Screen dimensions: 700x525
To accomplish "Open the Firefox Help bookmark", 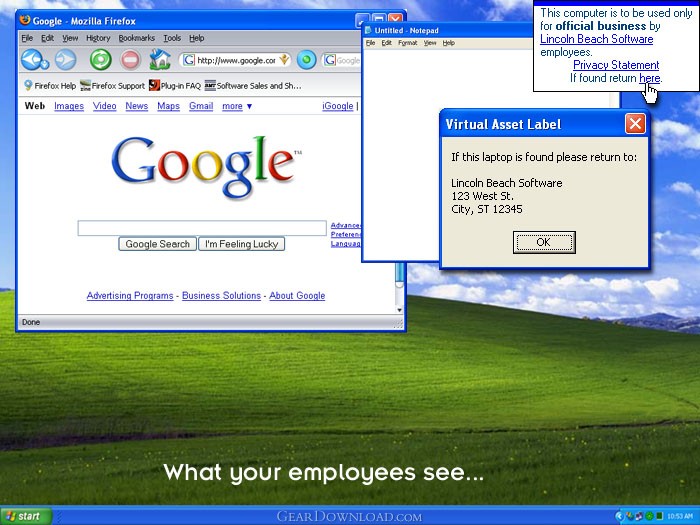I will point(49,86).
